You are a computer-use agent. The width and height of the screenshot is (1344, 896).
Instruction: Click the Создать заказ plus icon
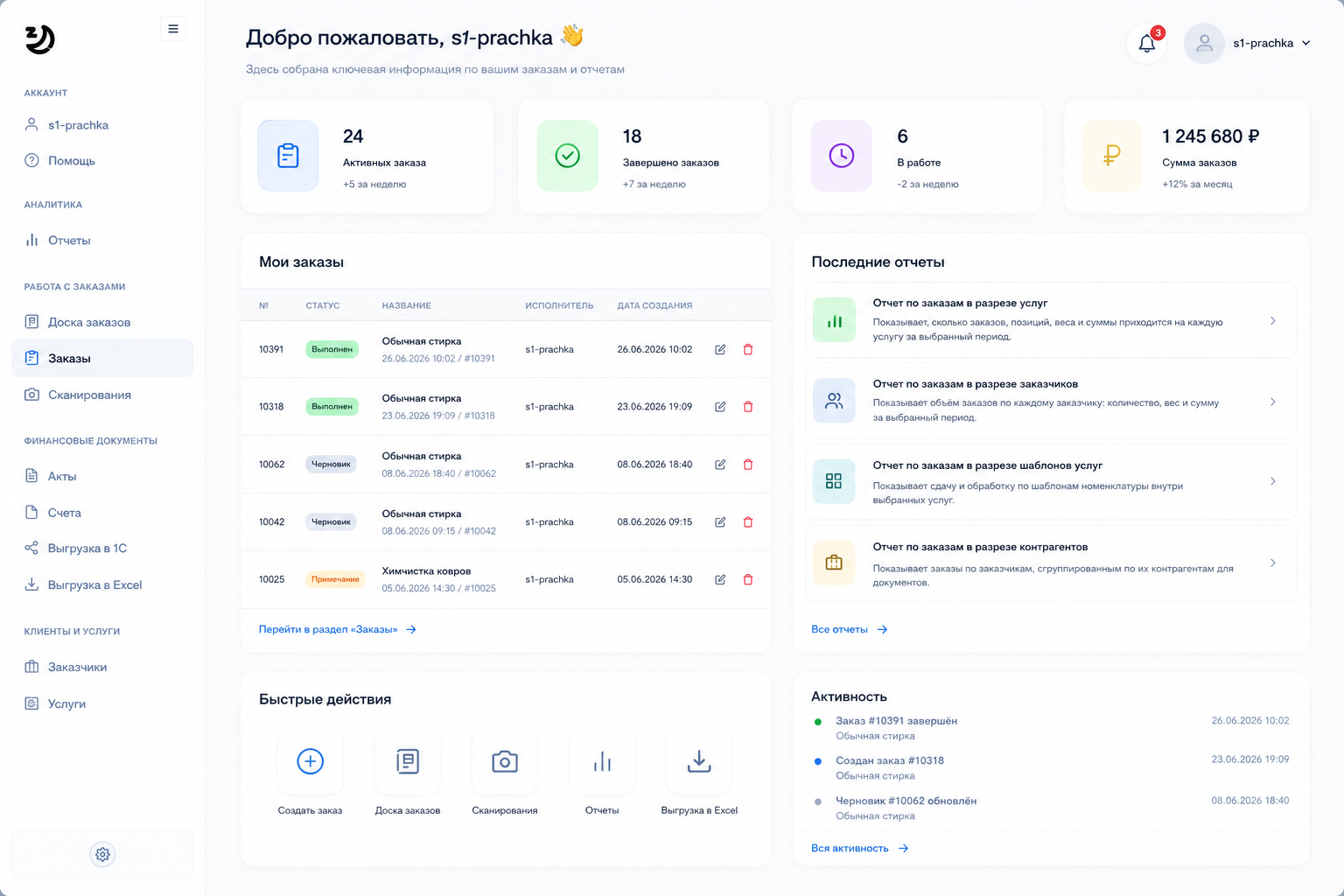click(310, 761)
